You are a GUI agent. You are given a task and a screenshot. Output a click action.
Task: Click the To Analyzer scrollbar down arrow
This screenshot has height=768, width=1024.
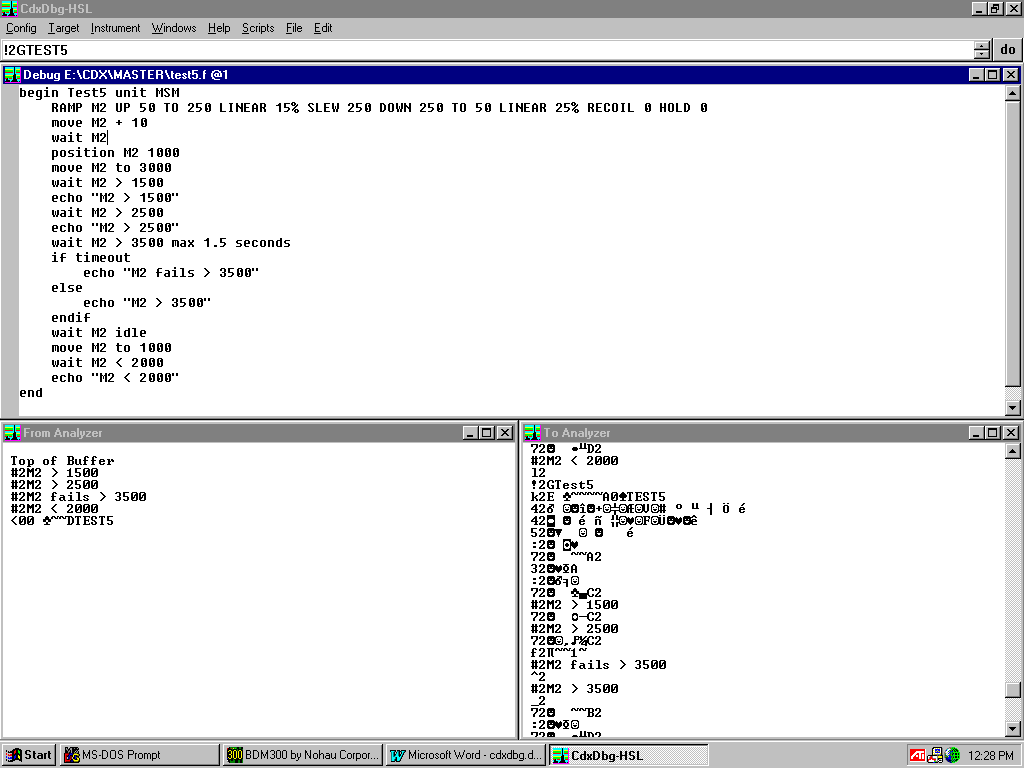pos(1012,729)
